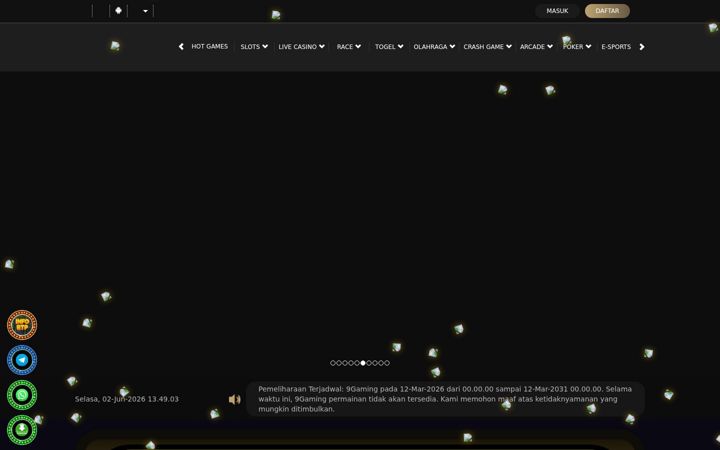Click the MASUK login button
720x450 pixels.
tap(557, 11)
